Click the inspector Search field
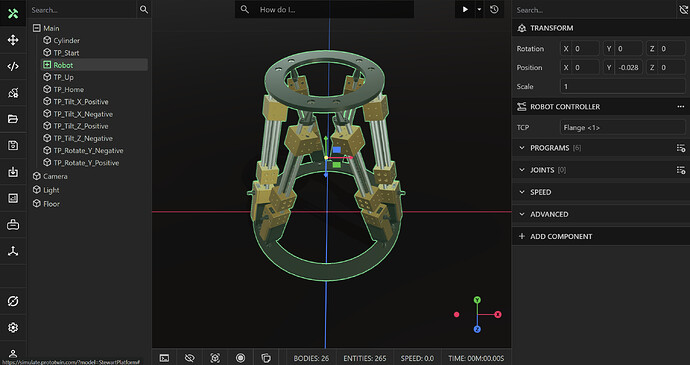Viewport: 690px width, 365px height. (594, 10)
